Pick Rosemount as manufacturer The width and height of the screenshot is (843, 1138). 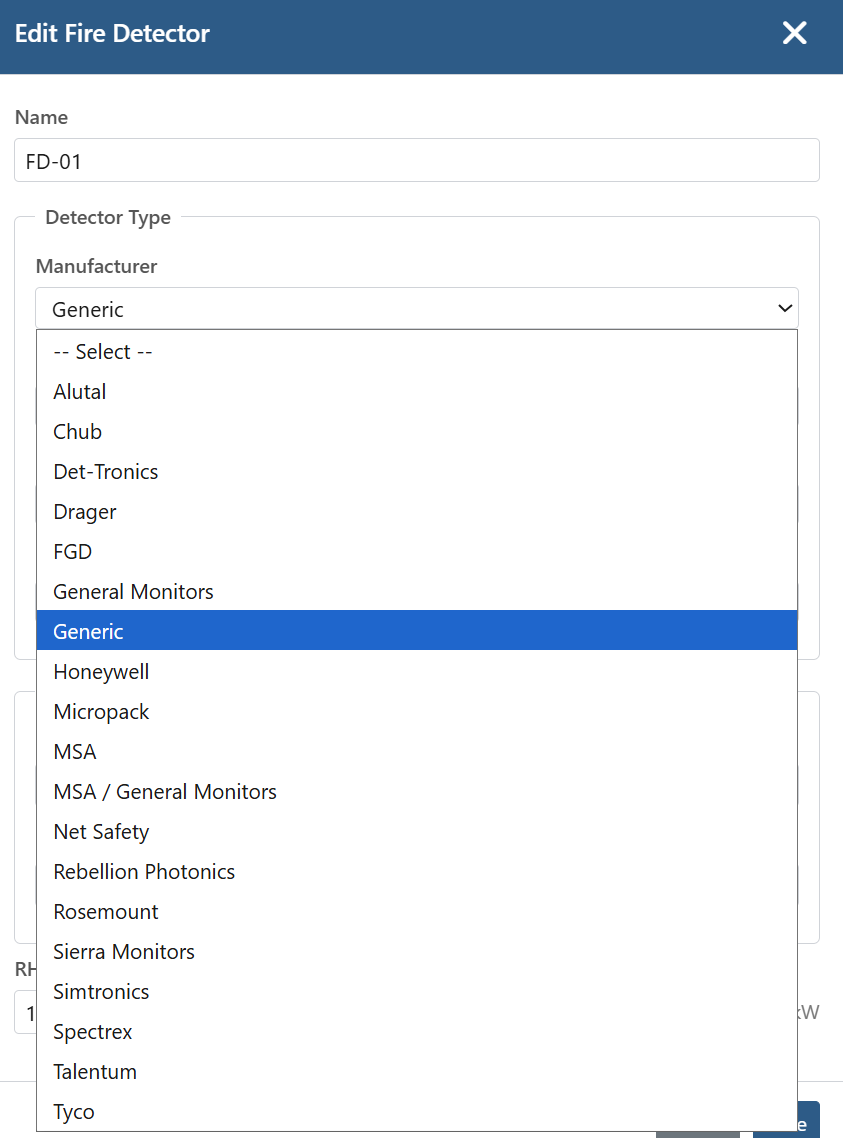[417, 912]
